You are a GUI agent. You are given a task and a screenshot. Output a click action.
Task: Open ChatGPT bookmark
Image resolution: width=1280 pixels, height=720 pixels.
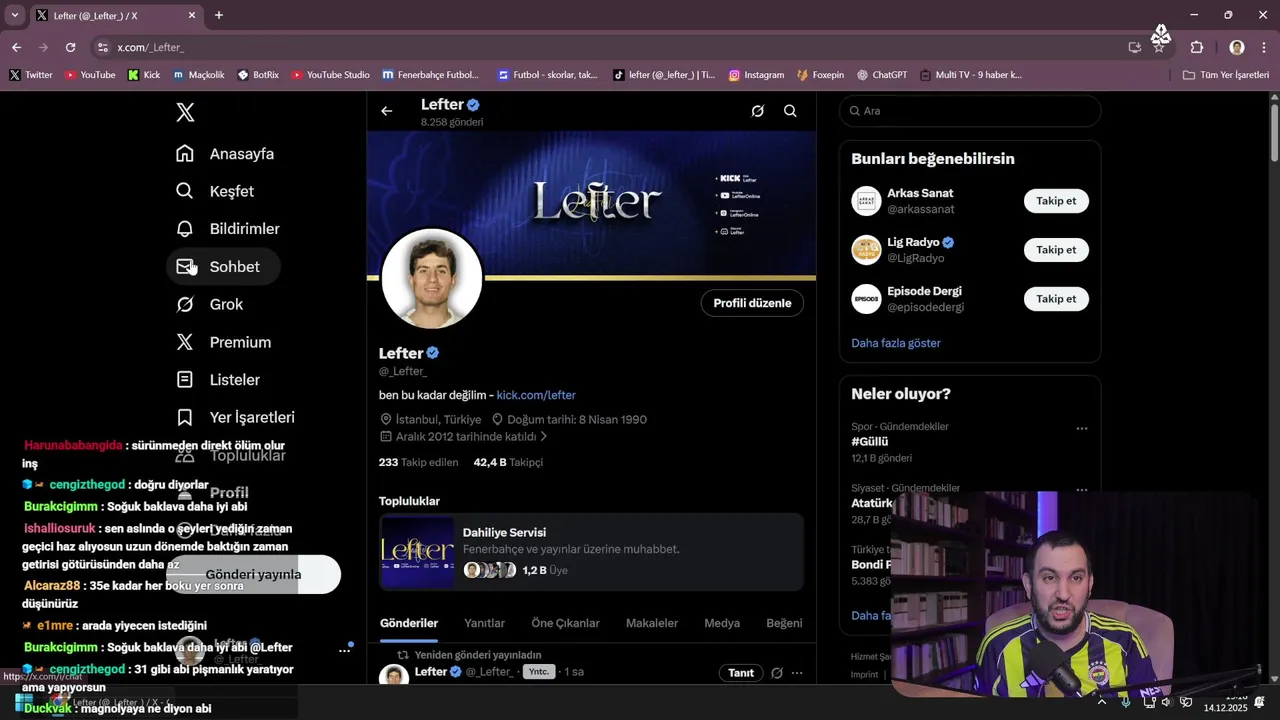point(882,75)
